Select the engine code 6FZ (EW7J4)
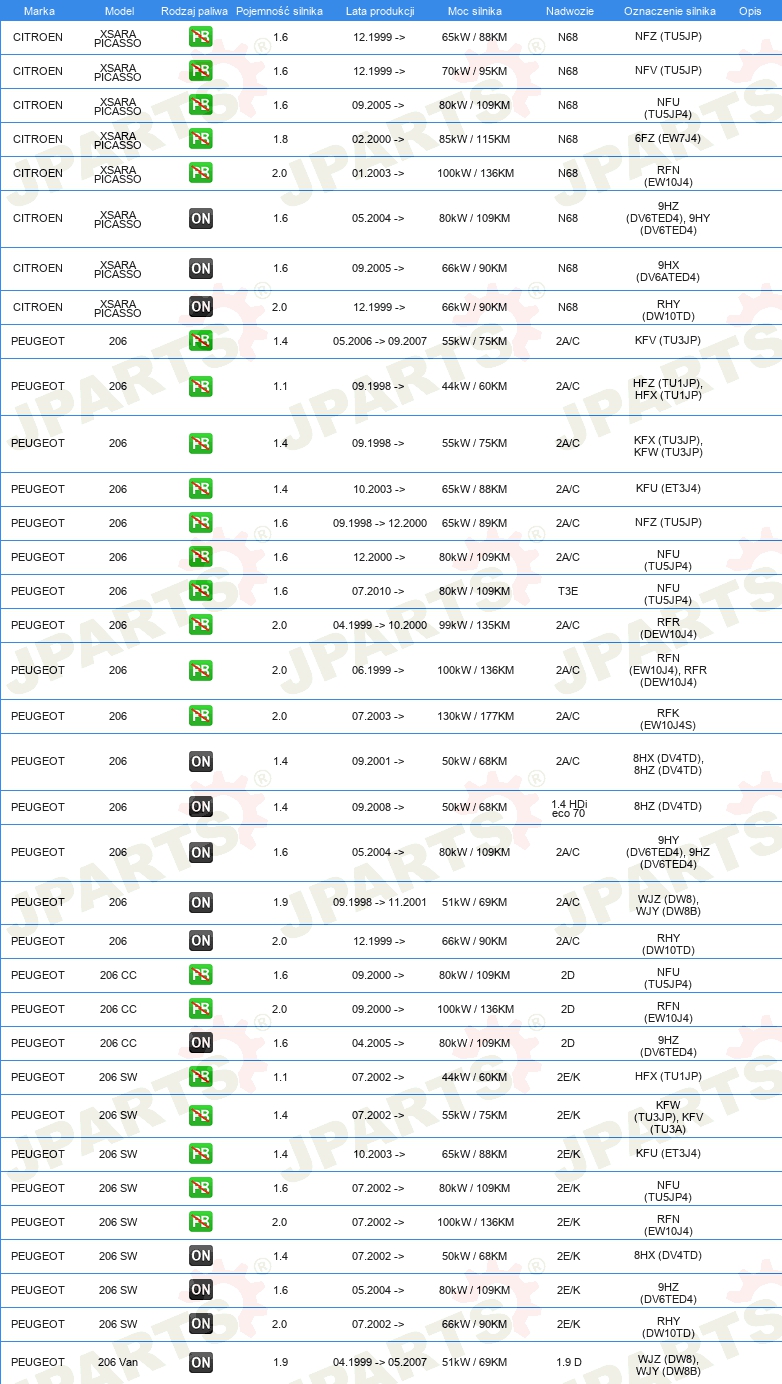Viewport: 782px width, 1384px height. pyautogui.click(x=668, y=139)
